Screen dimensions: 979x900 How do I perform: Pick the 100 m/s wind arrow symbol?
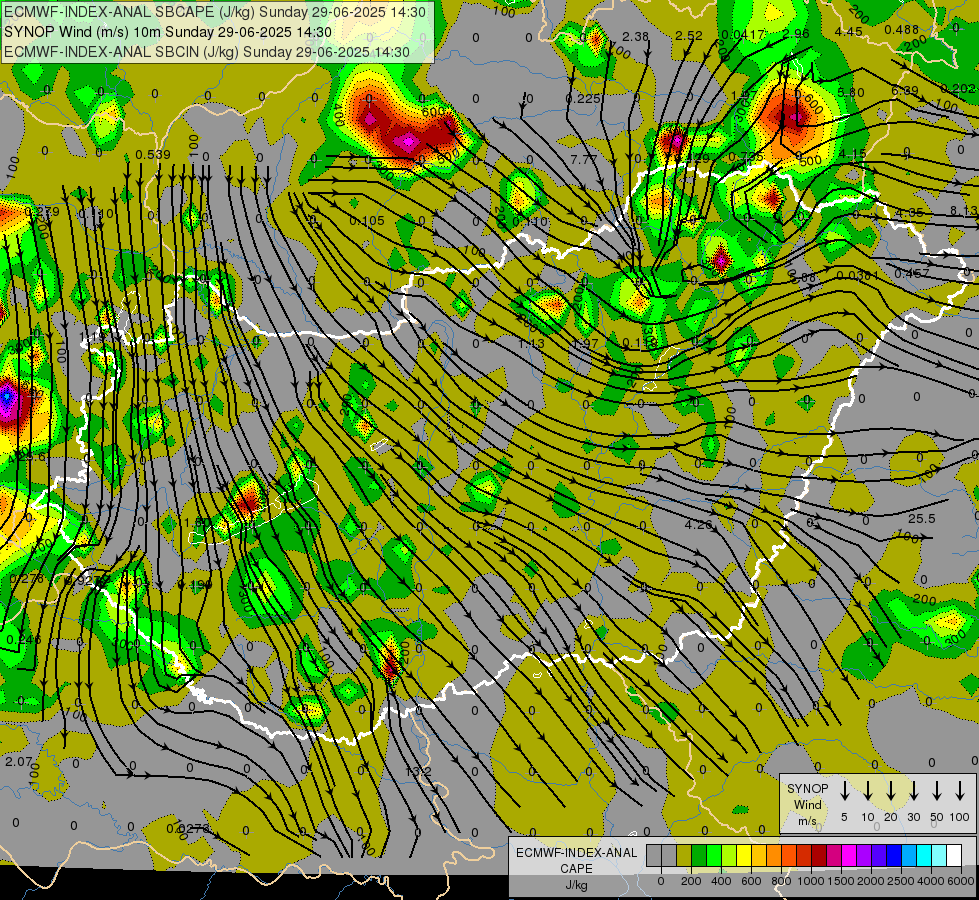coord(960,791)
